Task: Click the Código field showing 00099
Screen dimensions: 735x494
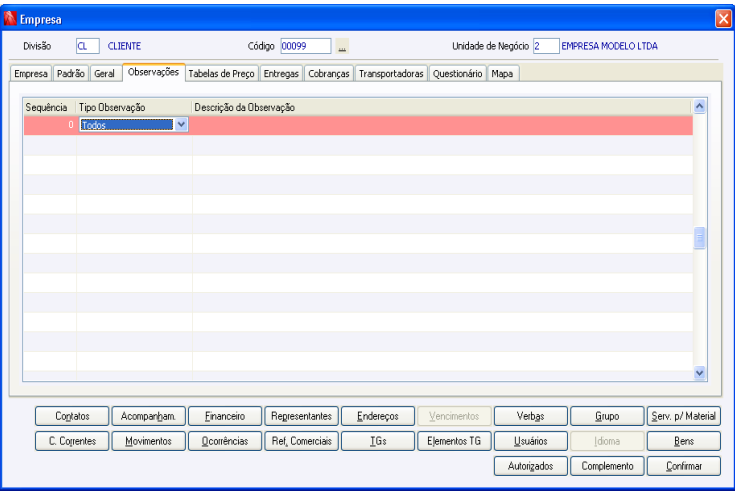Action: [306, 46]
